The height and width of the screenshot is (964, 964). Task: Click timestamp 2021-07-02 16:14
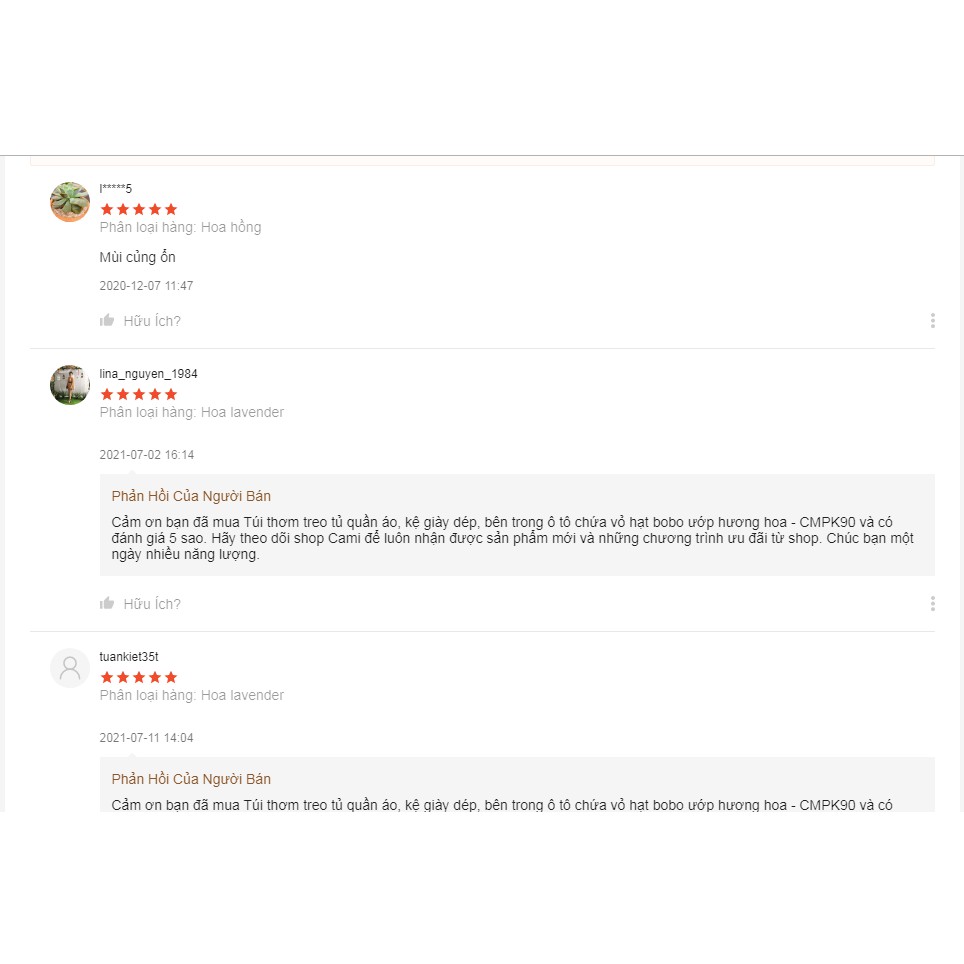[x=147, y=455]
